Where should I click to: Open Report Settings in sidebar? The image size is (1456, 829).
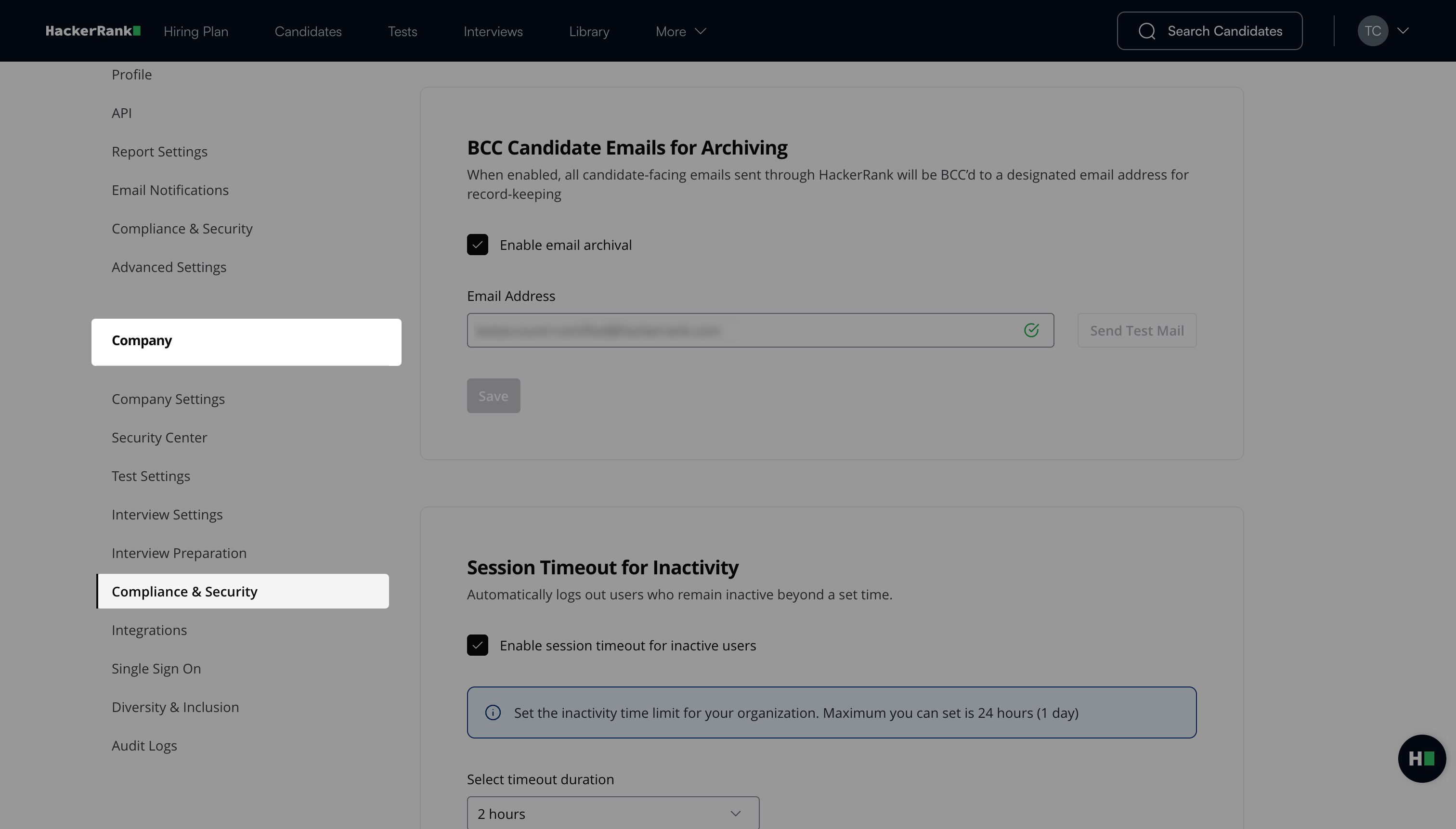pyautogui.click(x=159, y=152)
